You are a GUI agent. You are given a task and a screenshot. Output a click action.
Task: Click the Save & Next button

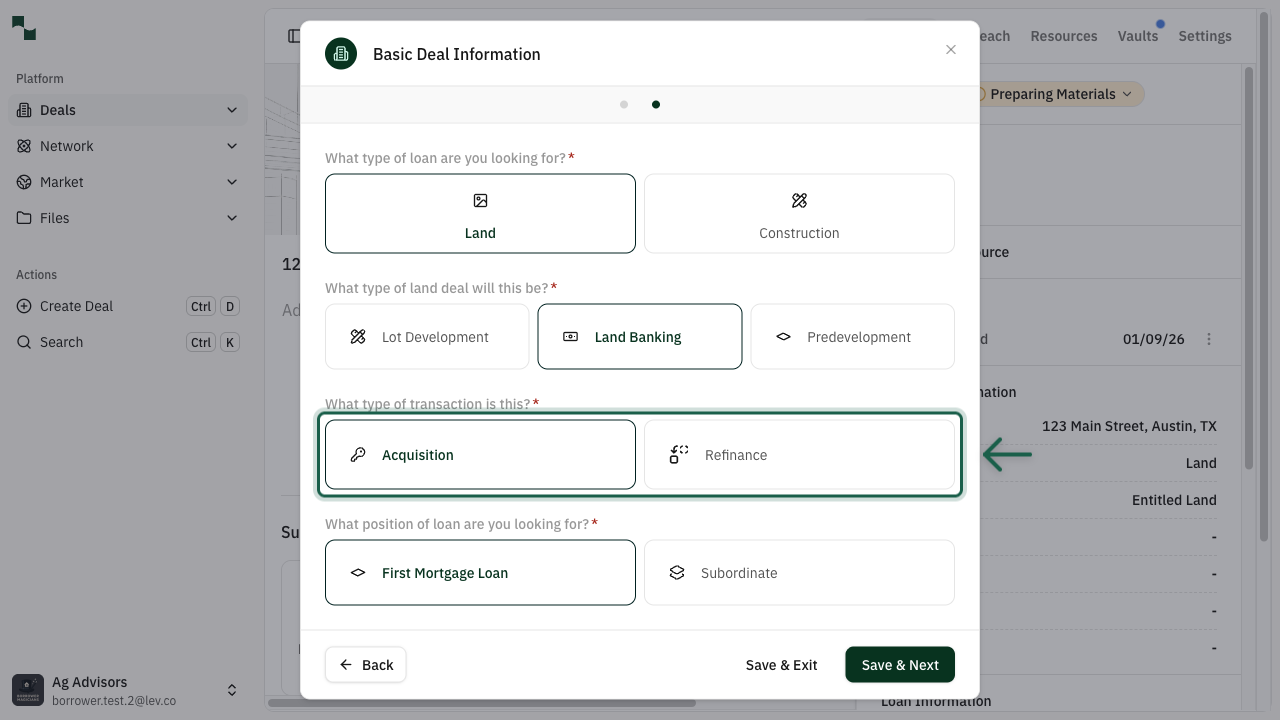coord(899,664)
